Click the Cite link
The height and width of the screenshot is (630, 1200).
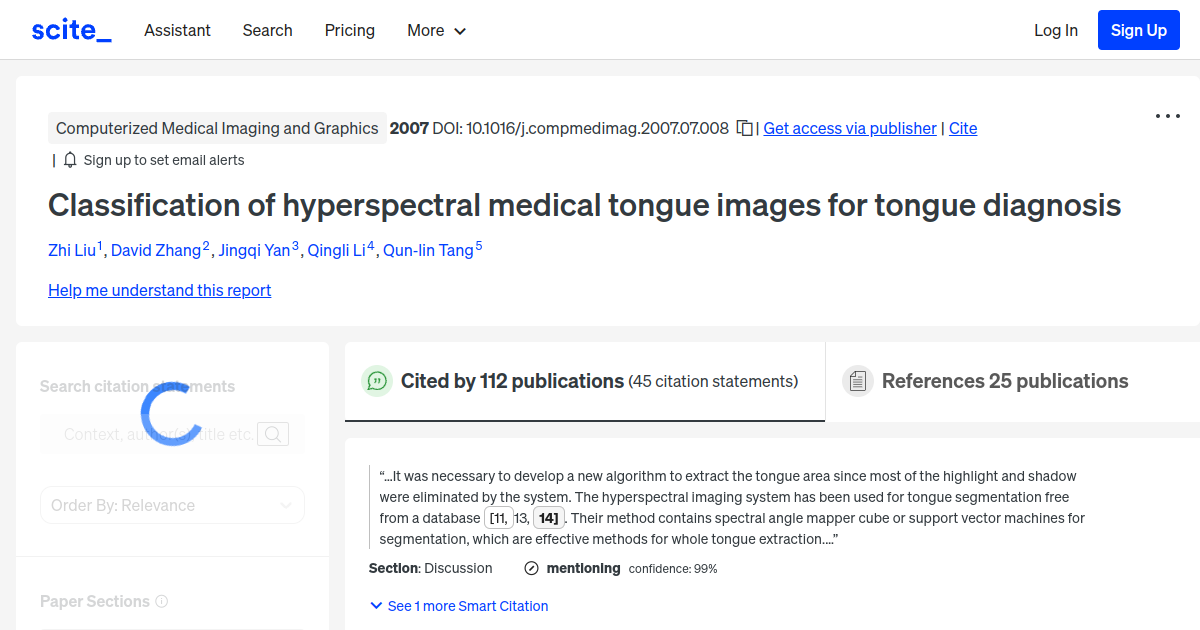(962, 128)
